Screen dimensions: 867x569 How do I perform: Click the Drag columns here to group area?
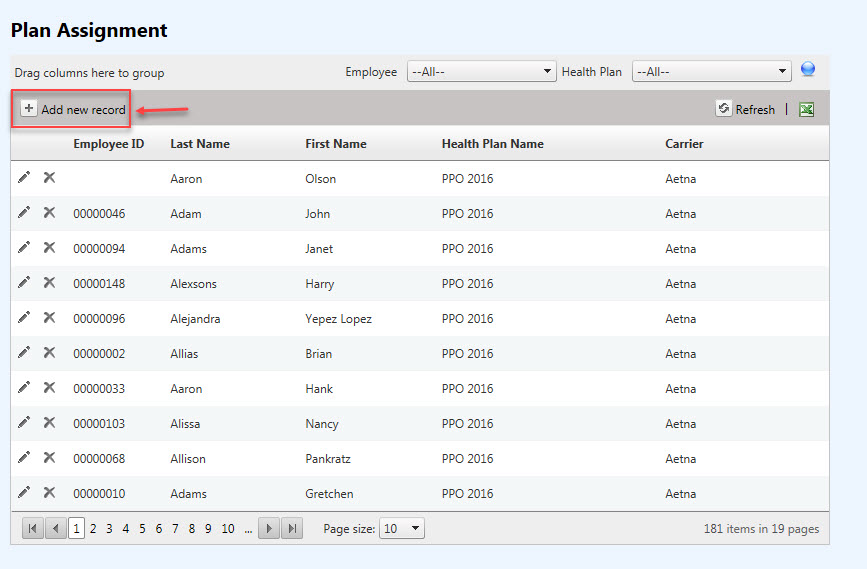[89, 73]
